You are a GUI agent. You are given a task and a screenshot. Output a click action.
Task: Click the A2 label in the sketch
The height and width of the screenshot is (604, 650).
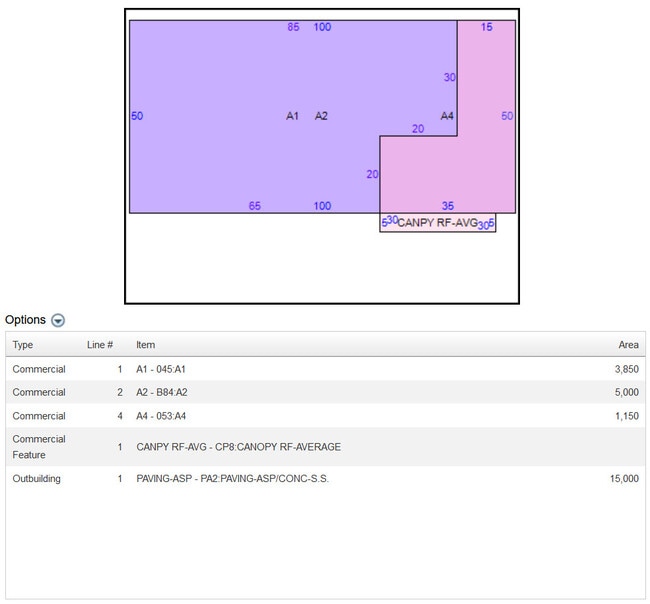[321, 116]
